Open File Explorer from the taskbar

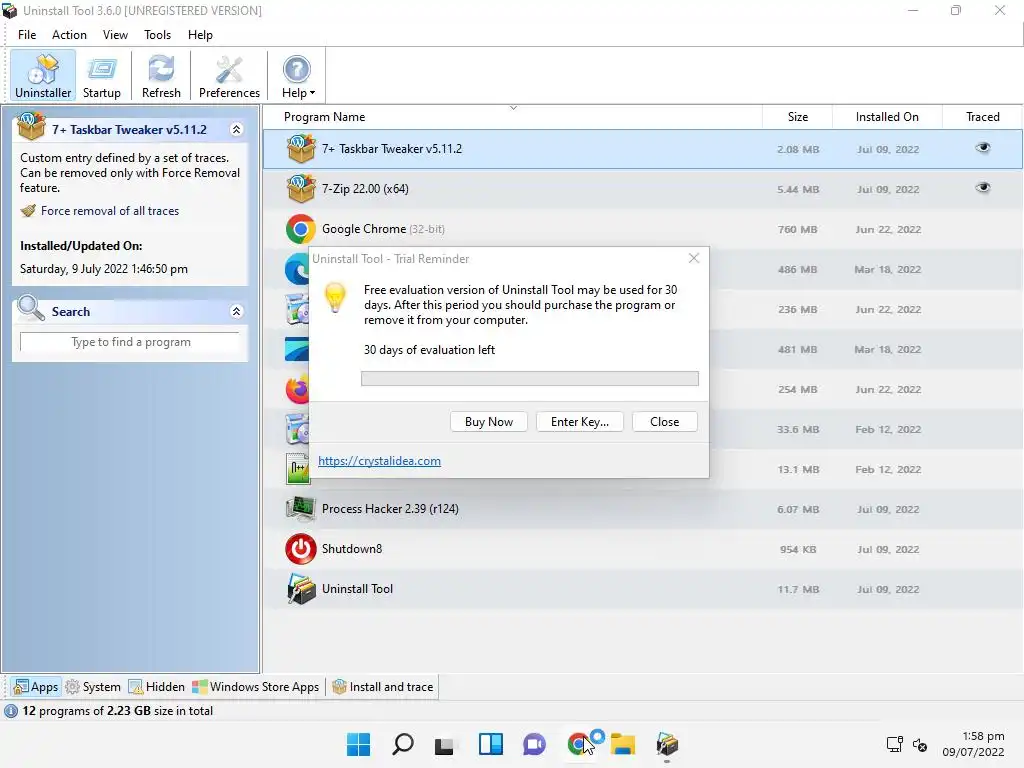point(622,744)
